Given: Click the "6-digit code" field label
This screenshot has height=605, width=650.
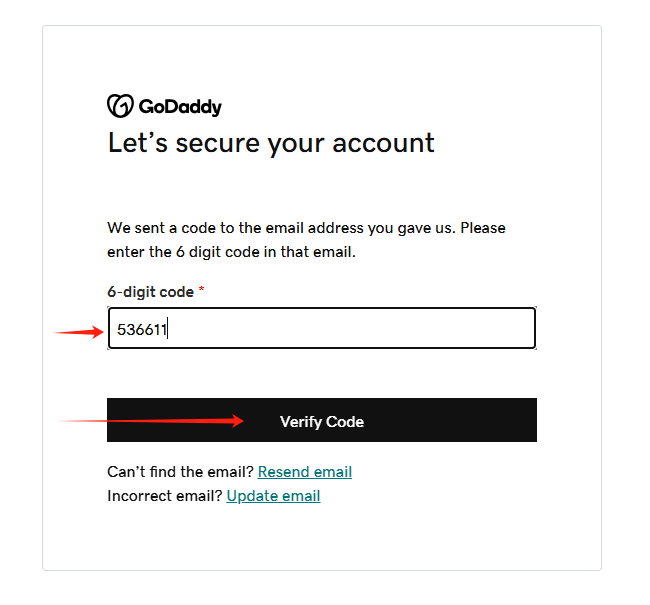Looking at the screenshot, I should pyautogui.click(x=150, y=292).
